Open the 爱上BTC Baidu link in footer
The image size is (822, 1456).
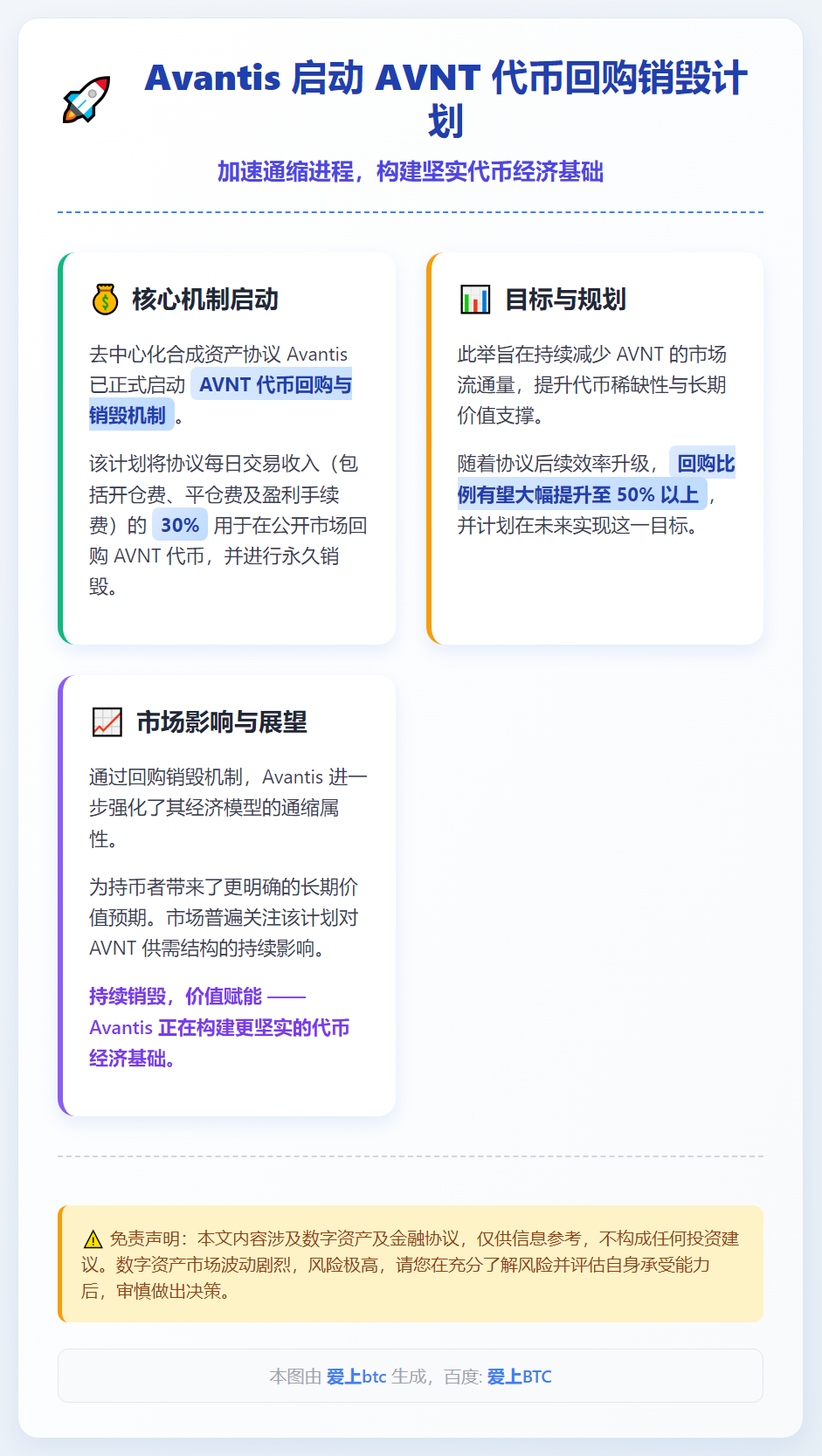coord(519,1377)
